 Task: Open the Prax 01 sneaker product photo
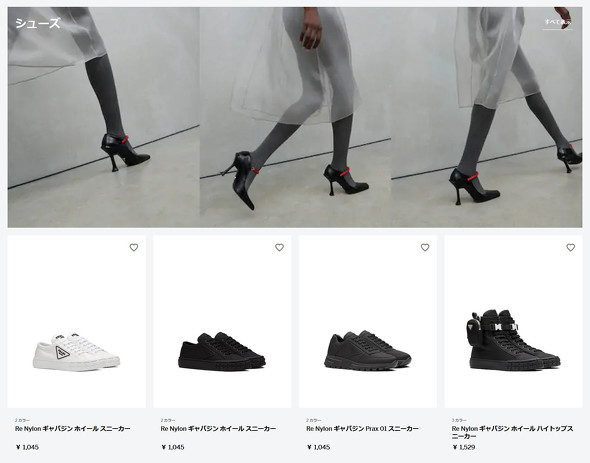(368, 351)
